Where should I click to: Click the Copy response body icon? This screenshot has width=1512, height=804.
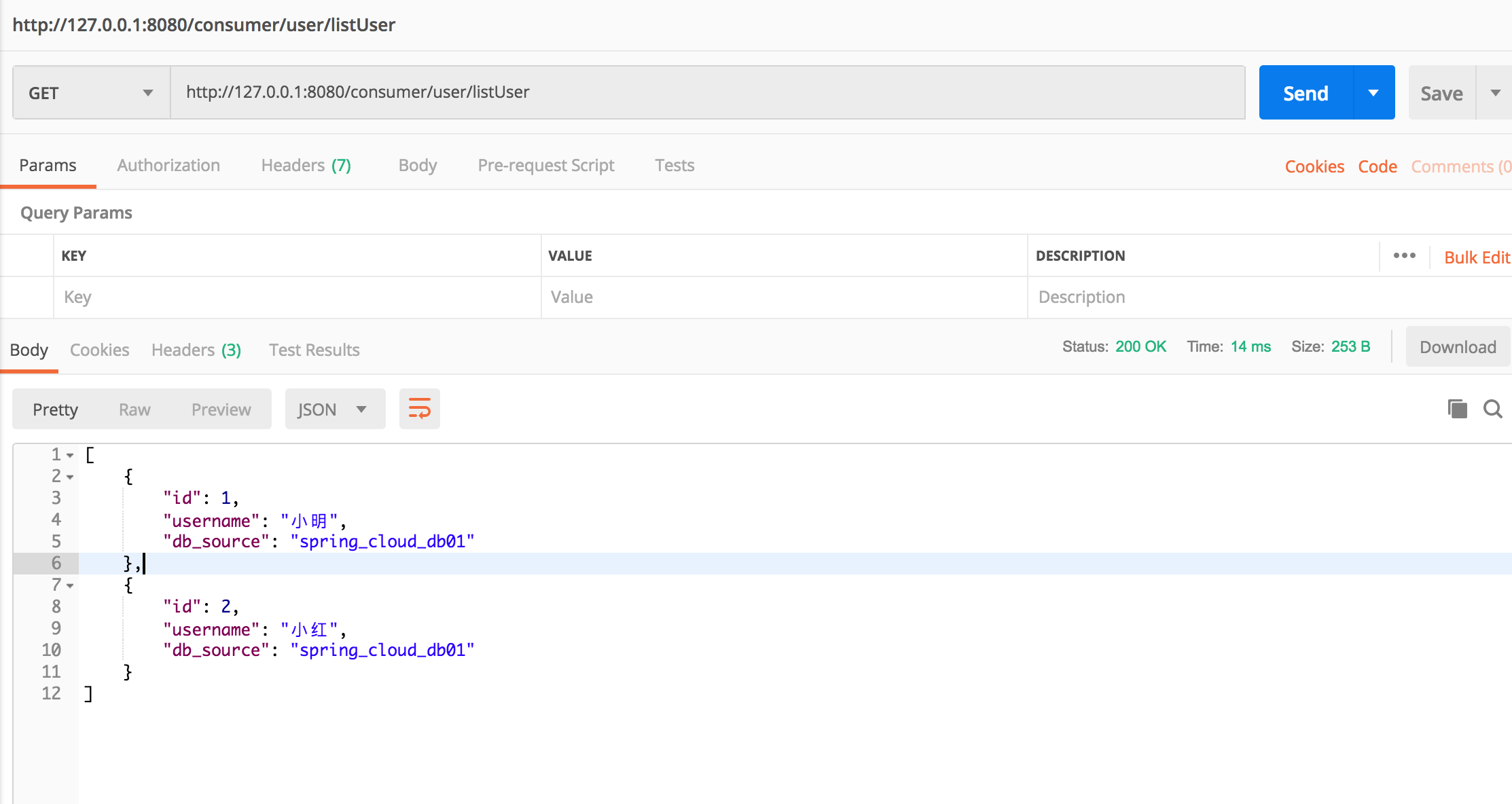pyautogui.click(x=1458, y=408)
